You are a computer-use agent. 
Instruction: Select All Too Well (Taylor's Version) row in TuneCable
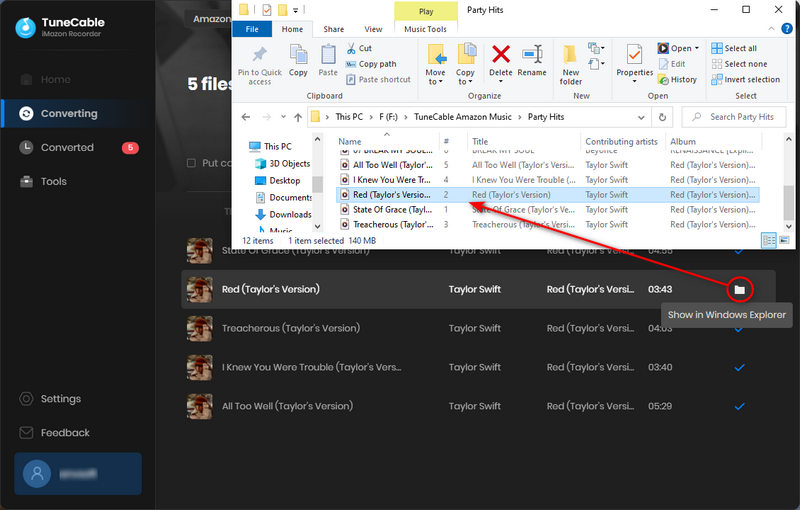[x=478, y=406]
